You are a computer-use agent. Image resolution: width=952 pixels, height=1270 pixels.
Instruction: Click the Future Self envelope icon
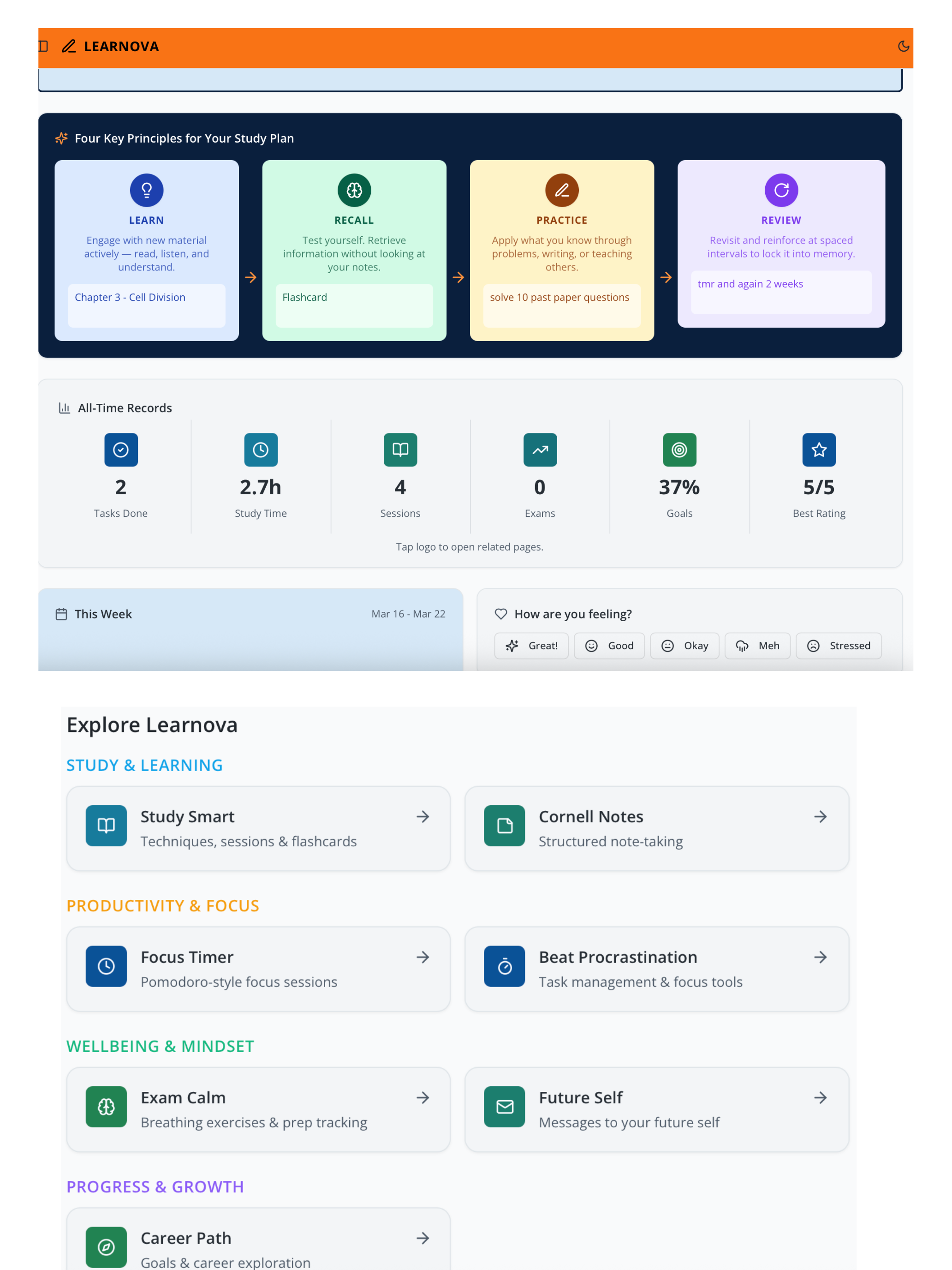point(505,1107)
